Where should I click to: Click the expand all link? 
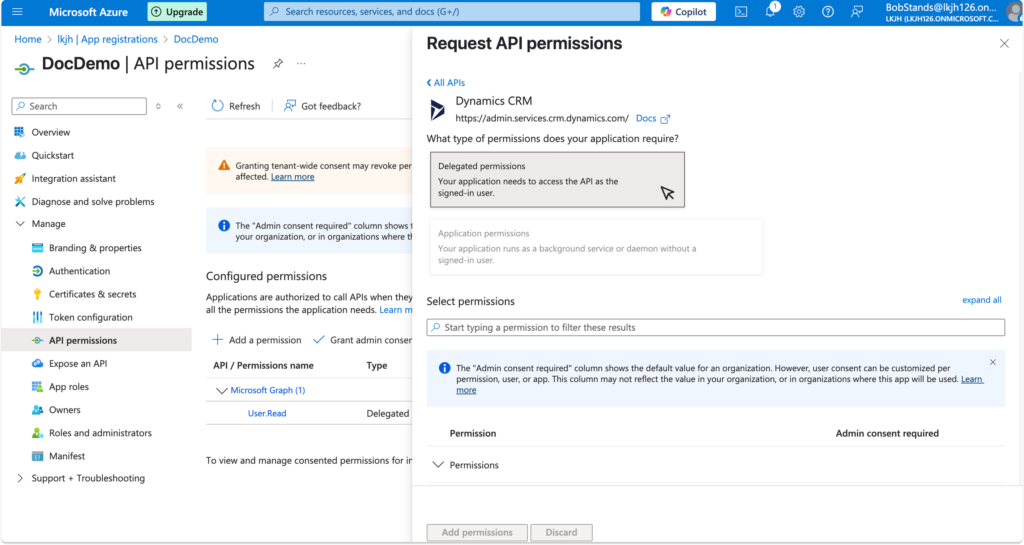click(981, 300)
